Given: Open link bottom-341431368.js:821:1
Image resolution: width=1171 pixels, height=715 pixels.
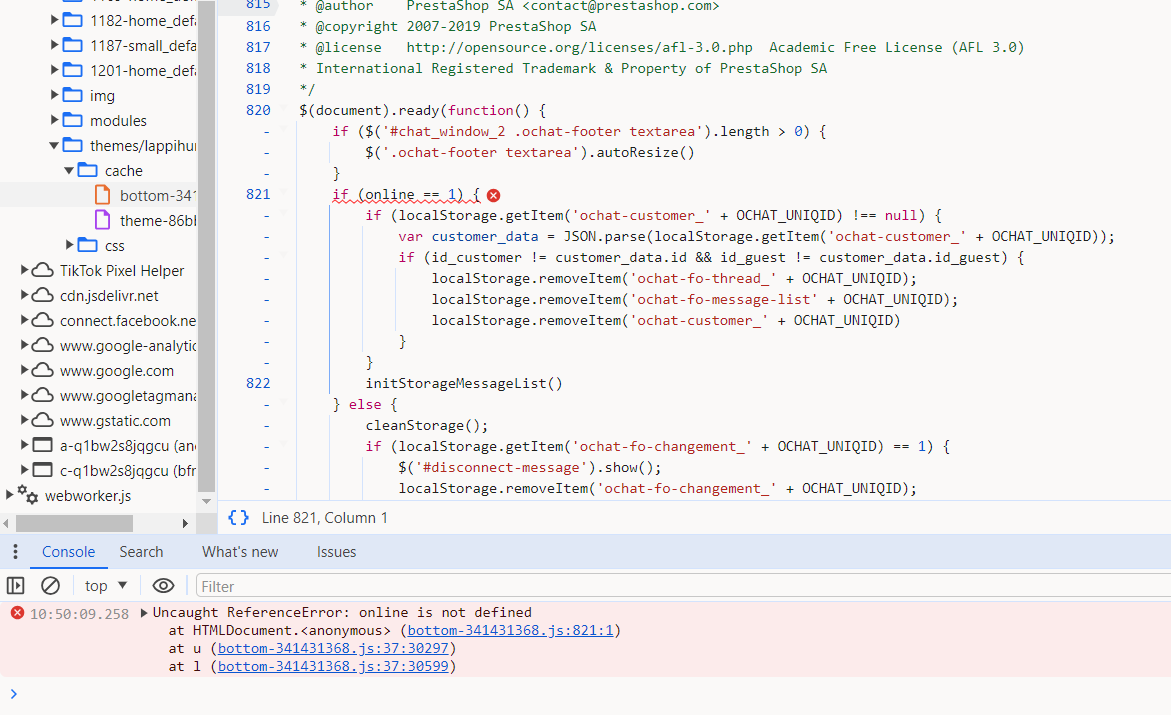Looking at the screenshot, I should pyautogui.click(x=510, y=631).
